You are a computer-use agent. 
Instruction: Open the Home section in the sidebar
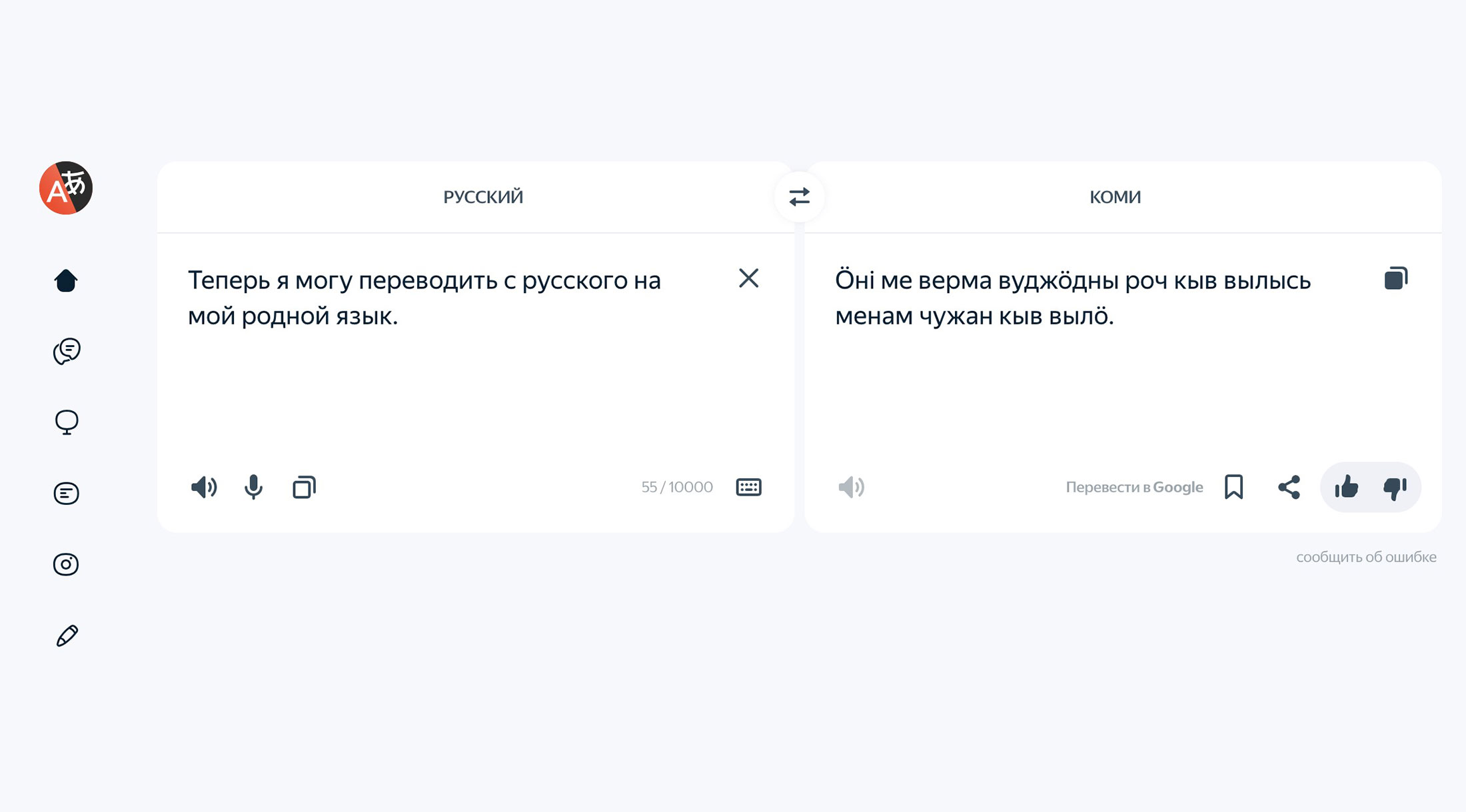[66, 280]
